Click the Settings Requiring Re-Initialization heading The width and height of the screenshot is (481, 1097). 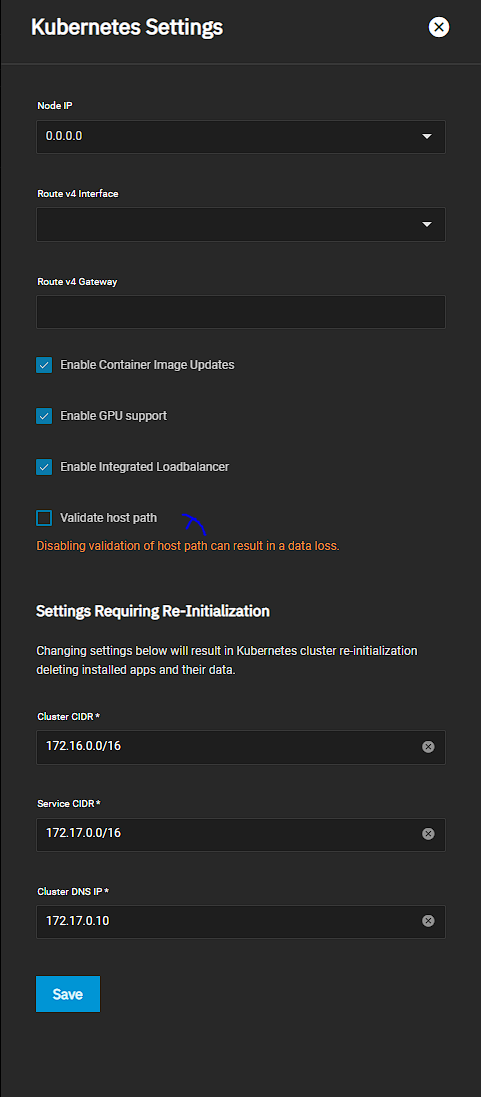point(153,611)
